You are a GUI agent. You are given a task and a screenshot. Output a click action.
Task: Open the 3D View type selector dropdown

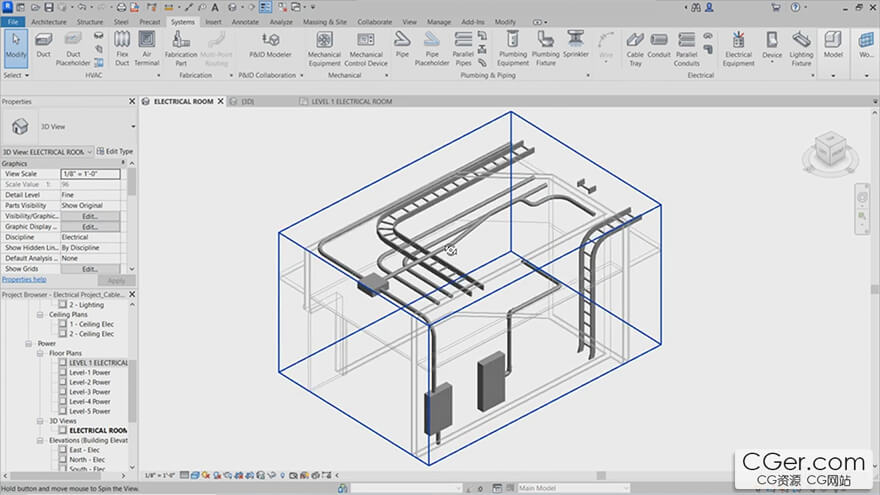tap(133, 127)
